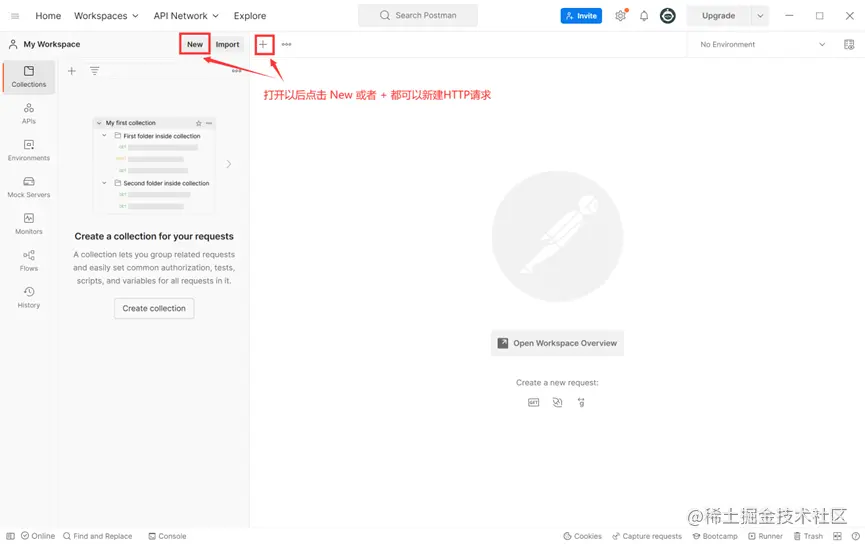Viewport: 865px width, 544px height.
Task: Click the help question mark icon
Action: (856, 536)
